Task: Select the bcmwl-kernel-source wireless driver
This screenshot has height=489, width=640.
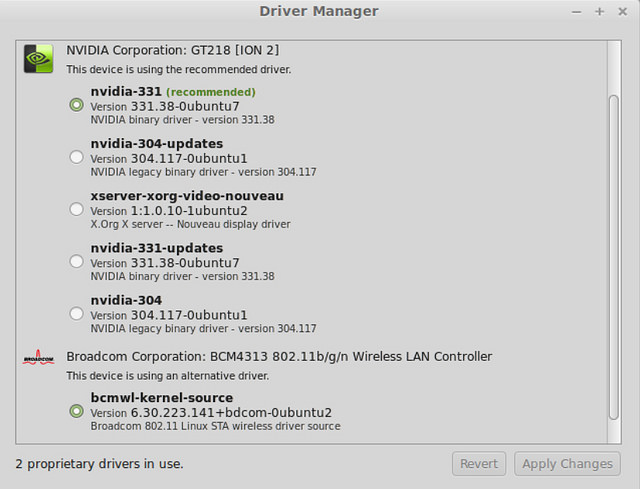Action: (77, 411)
